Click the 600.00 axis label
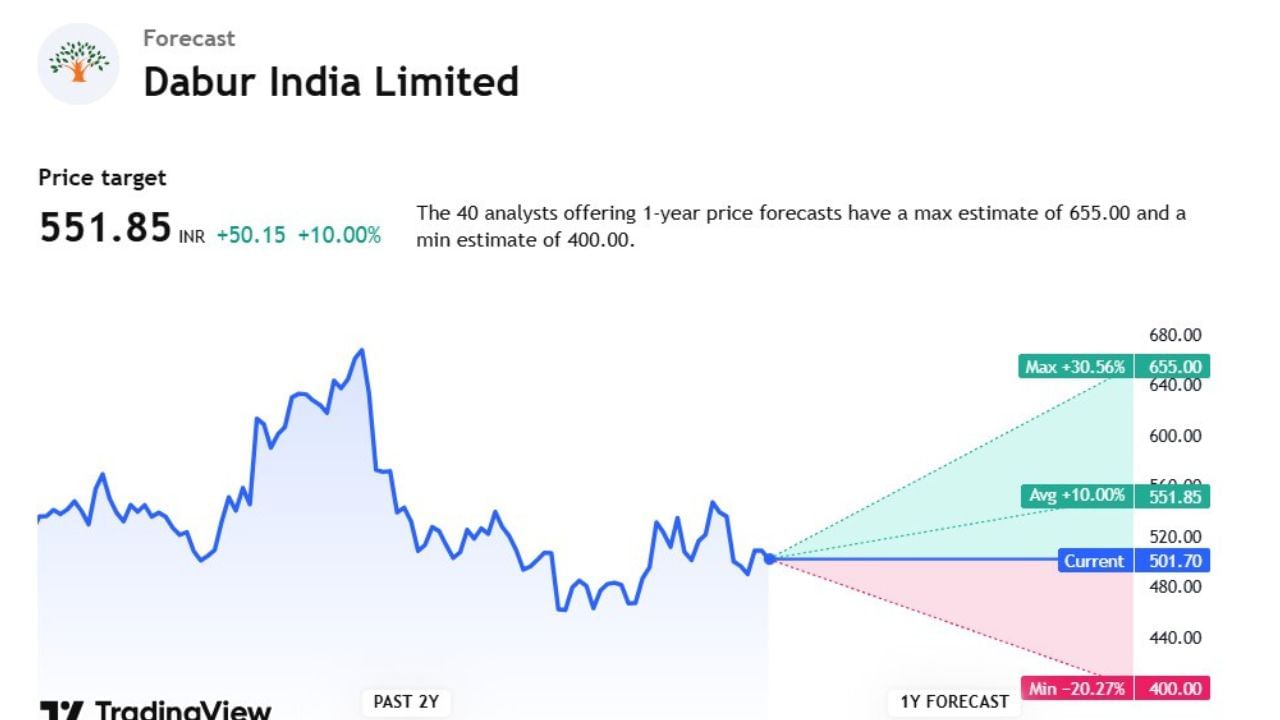1280x720 pixels. click(1175, 436)
